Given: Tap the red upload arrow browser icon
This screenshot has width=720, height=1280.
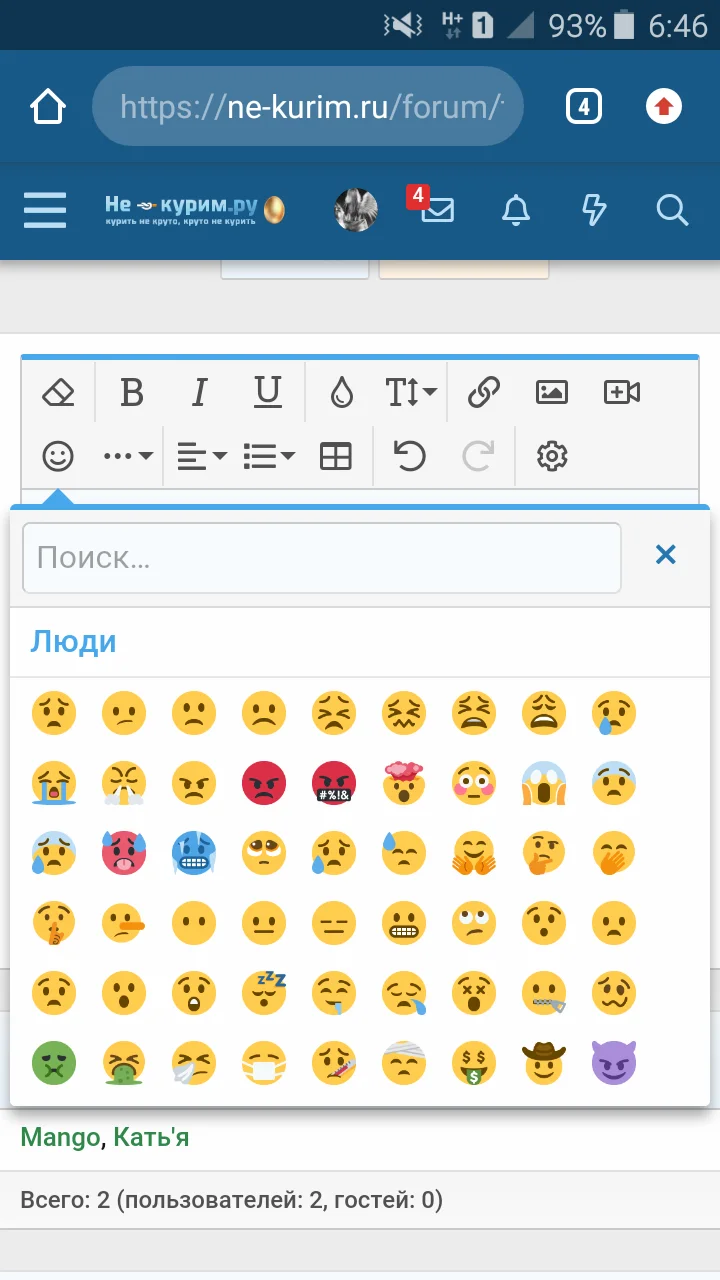Looking at the screenshot, I should coord(664,106).
